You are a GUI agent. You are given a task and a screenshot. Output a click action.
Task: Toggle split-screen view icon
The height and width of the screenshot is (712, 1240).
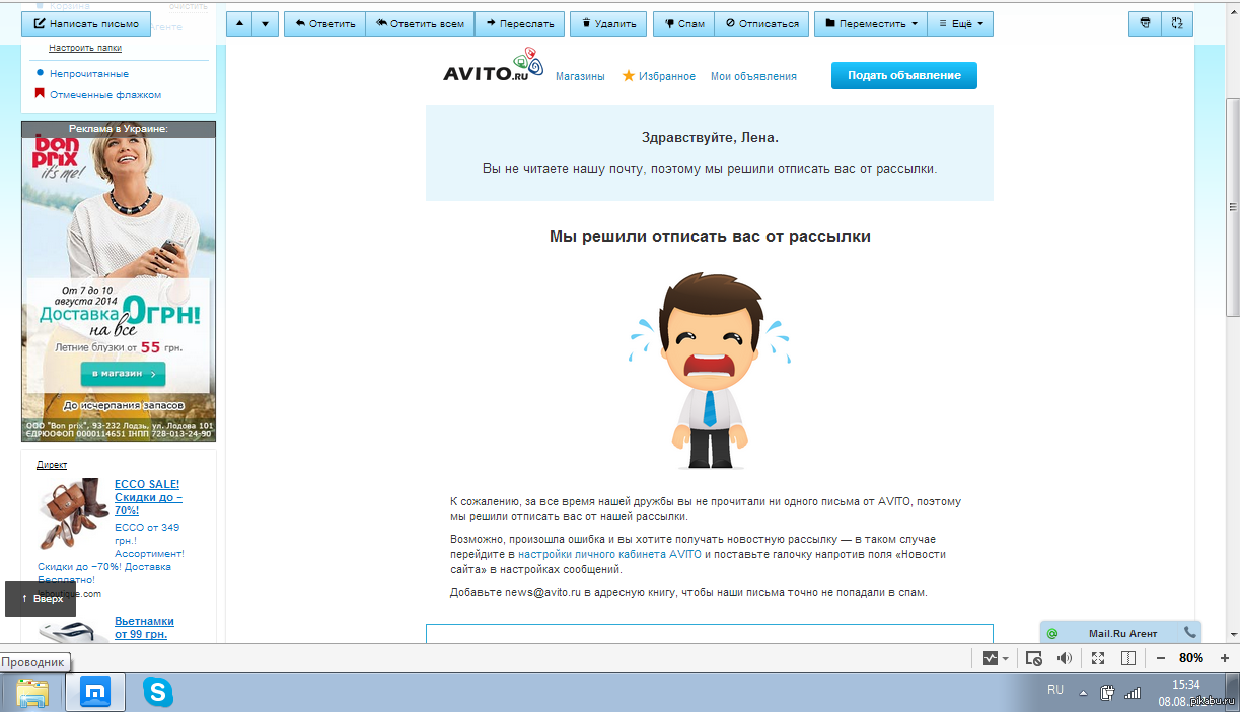pyautogui.click(x=1129, y=658)
